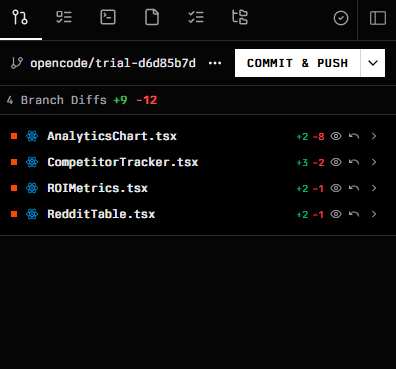This screenshot has width=396, height=369.
Task: Toggle eye preview for AnalyticsChart.tsx
Action: pyautogui.click(x=336, y=136)
